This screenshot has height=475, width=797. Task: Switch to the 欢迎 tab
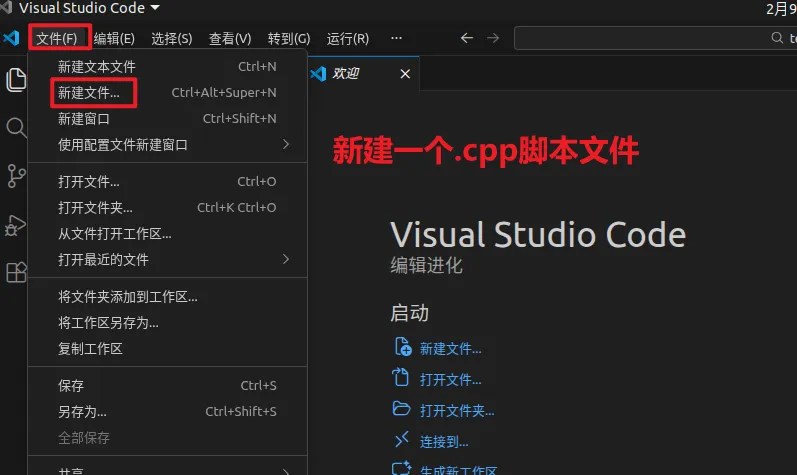pyautogui.click(x=363, y=74)
